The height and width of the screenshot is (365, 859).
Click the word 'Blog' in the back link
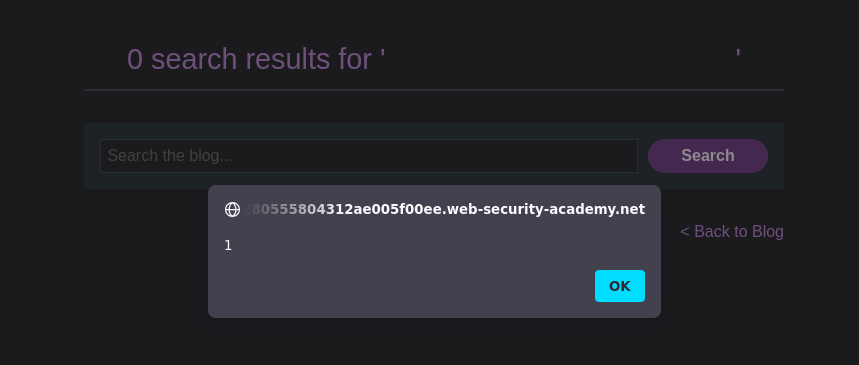point(766,232)
